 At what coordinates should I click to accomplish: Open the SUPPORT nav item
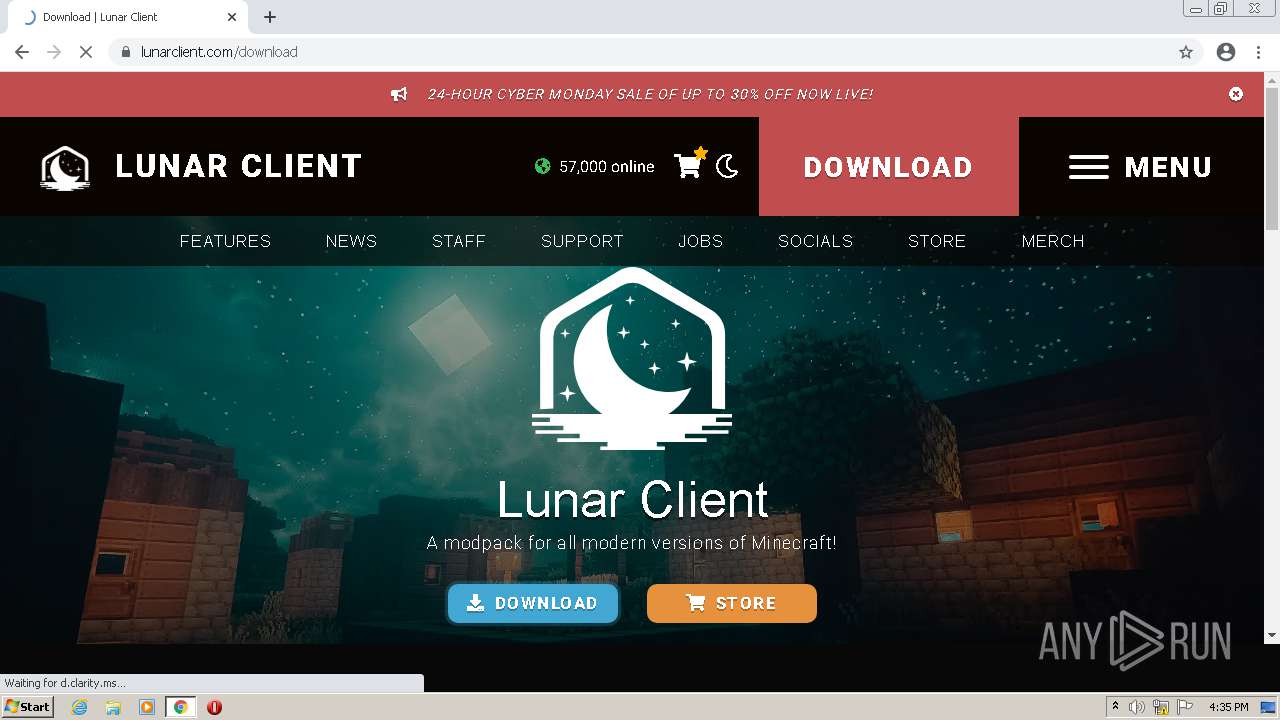[582, 241]
